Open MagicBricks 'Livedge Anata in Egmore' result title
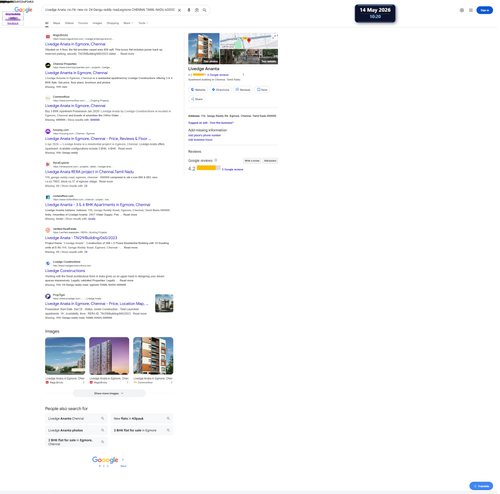Image resolution: width=500 pixels, height=494 pixels. click(x=75, y=44)
